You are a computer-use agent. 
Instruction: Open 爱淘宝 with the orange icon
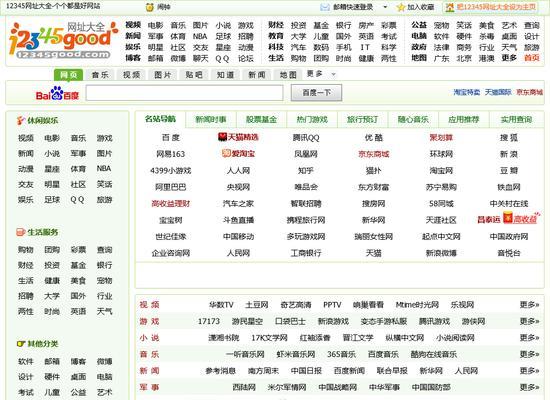(238, 154)
